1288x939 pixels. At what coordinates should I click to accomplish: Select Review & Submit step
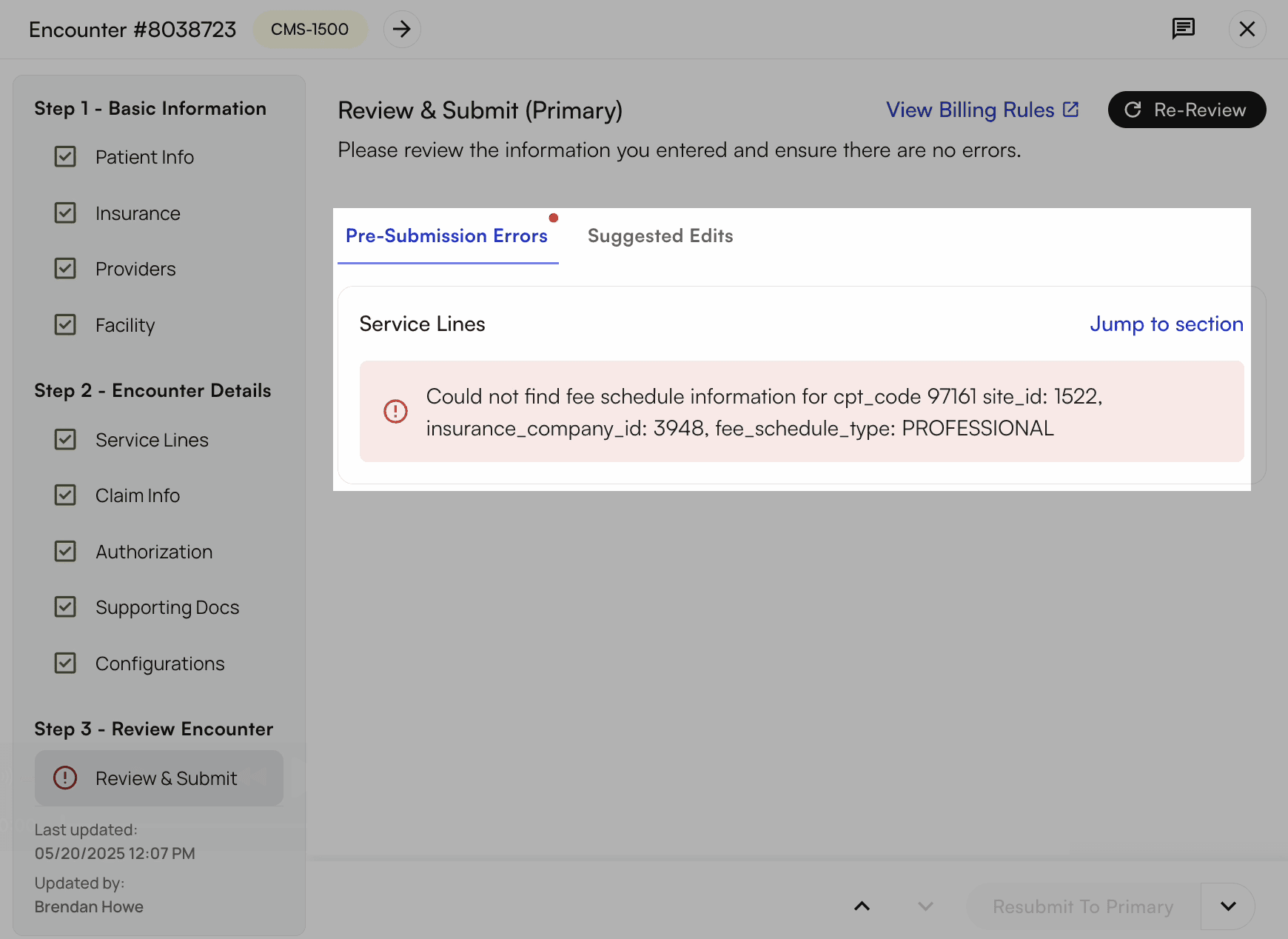158,778
